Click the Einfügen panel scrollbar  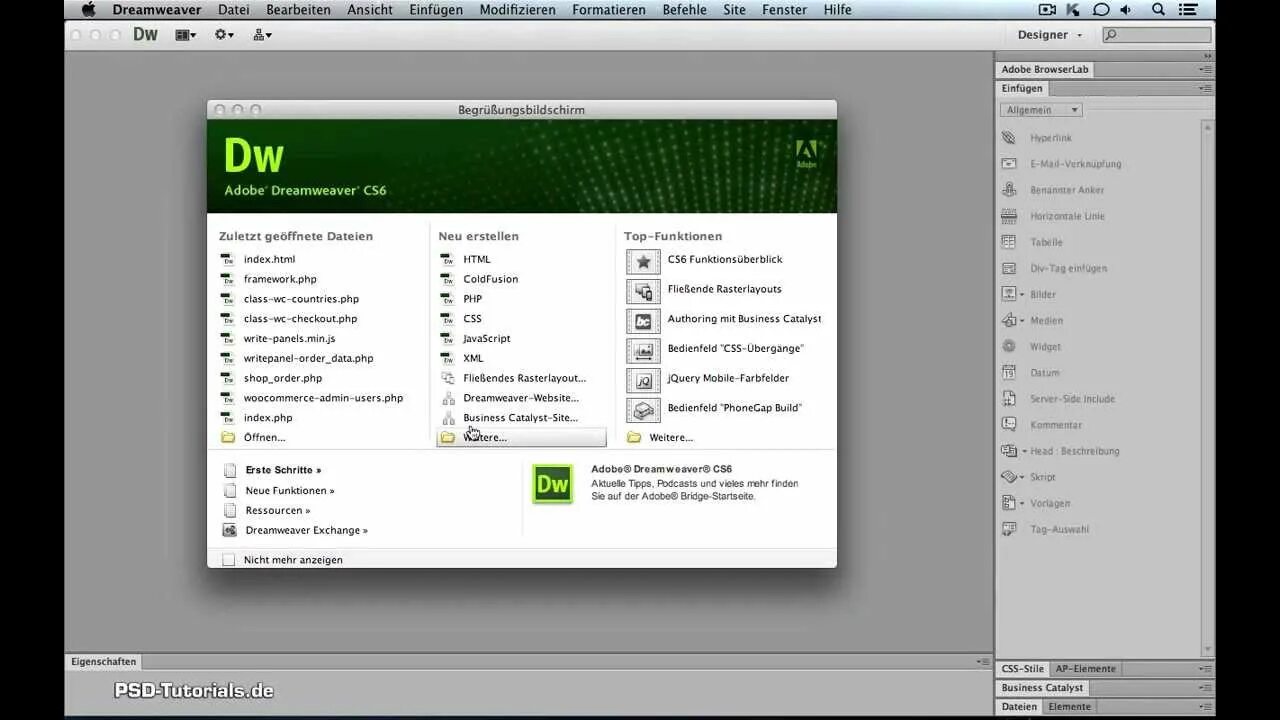point(1208,387)
